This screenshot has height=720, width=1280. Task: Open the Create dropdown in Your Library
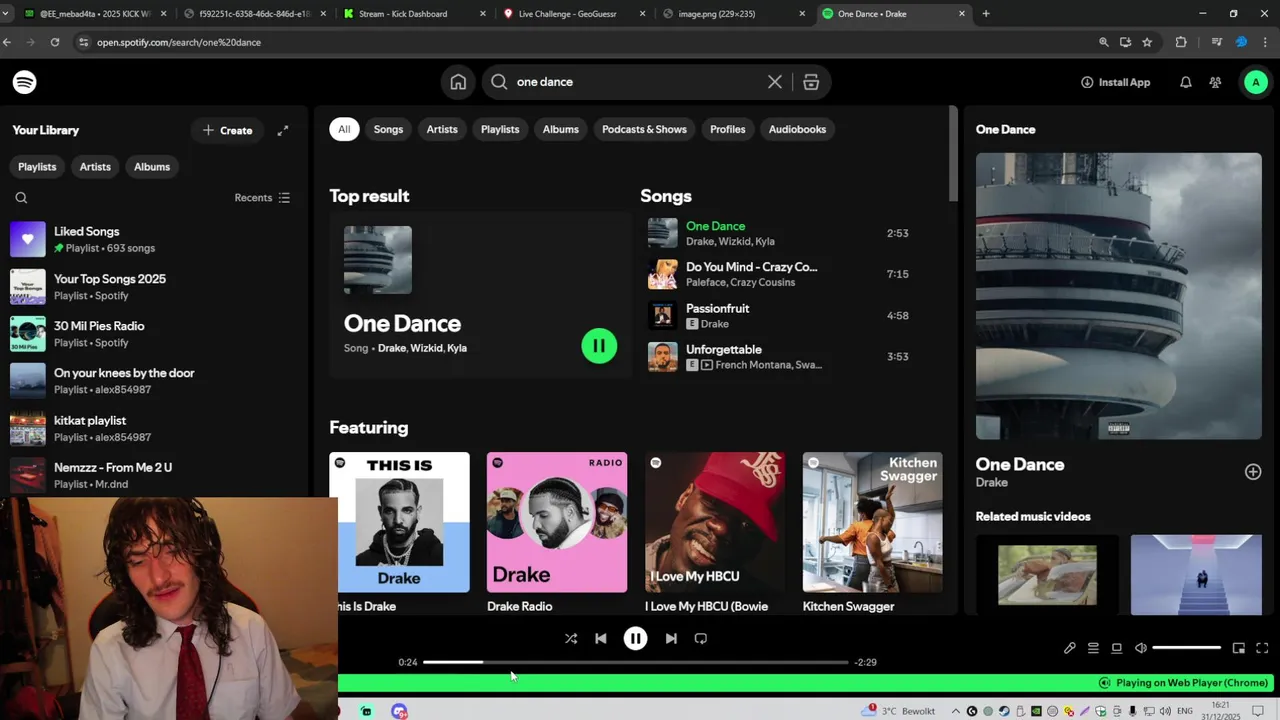click(227, 130)
